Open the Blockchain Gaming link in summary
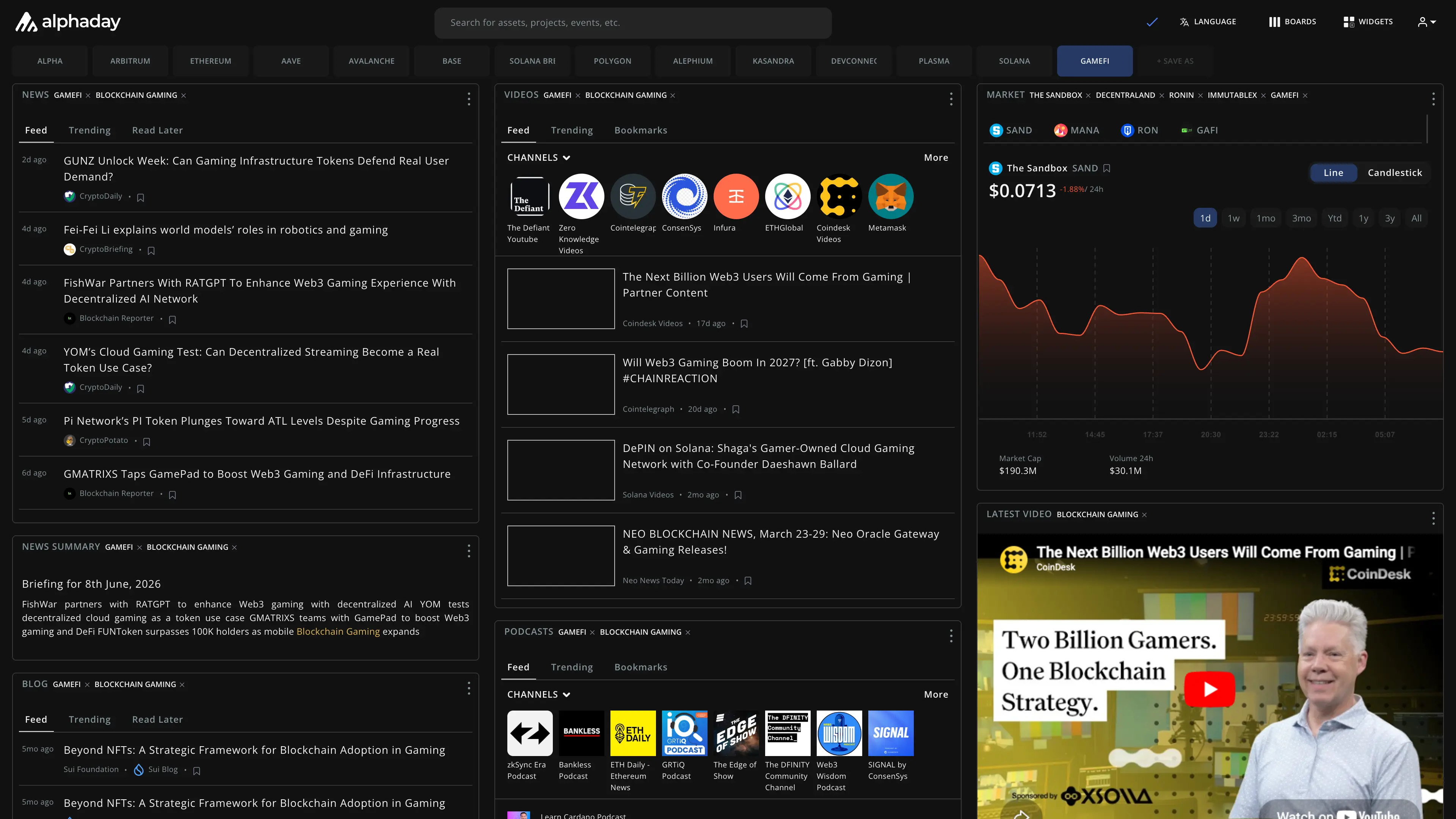1456x819 pixels. (x=338, y=631)
